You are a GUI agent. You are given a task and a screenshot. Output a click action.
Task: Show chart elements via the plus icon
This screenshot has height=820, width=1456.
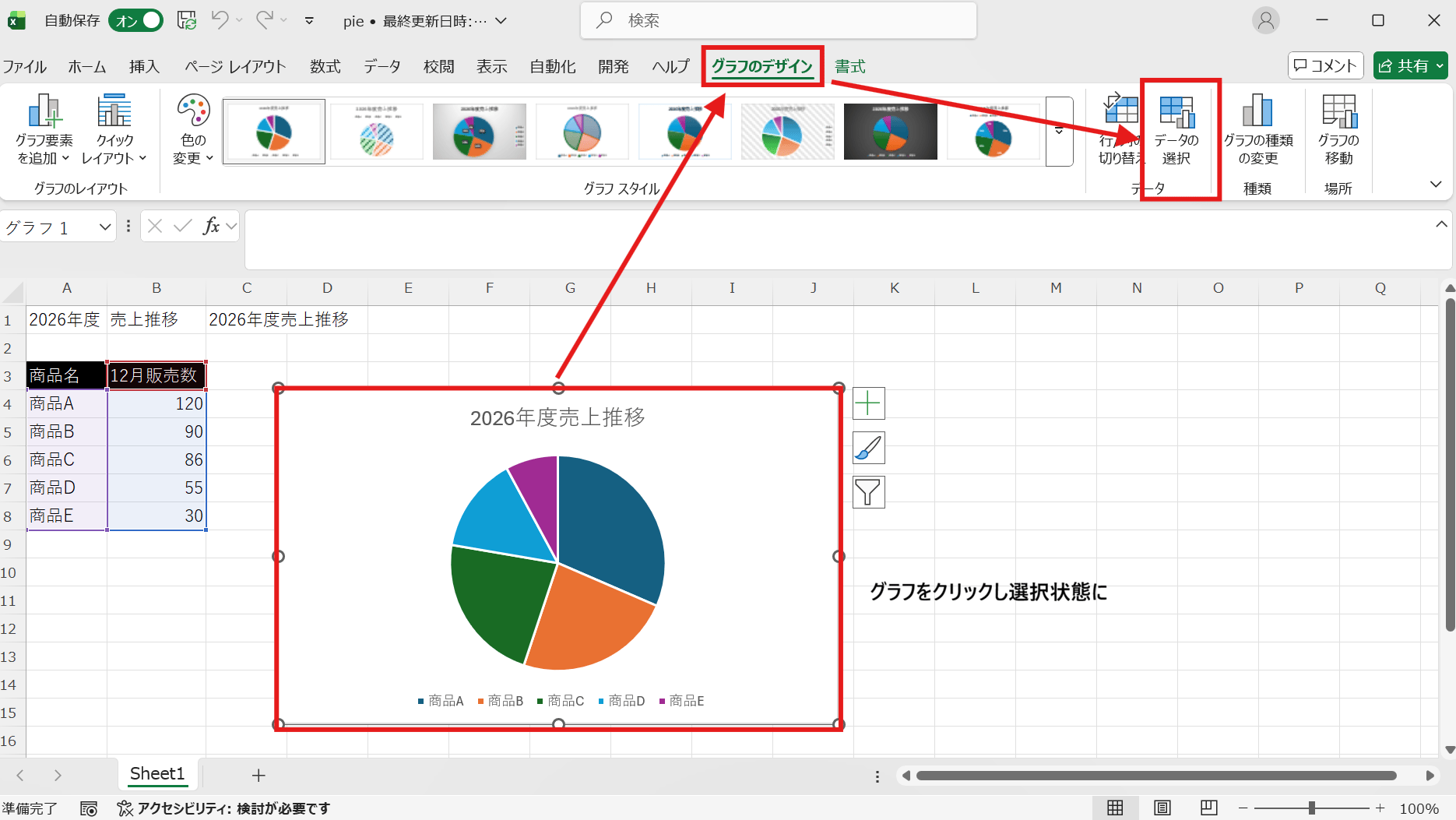point(868,403)
